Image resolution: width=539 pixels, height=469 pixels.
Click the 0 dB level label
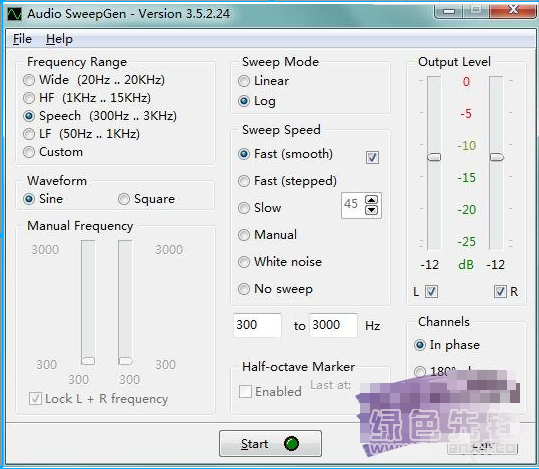pos(466,81)
